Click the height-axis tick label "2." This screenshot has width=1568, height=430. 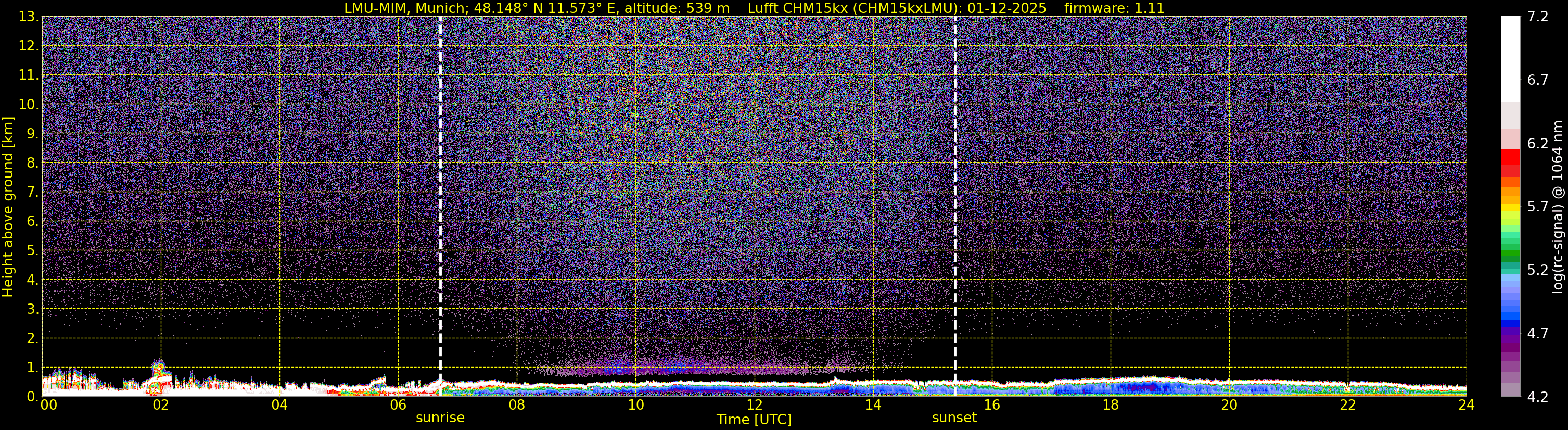(33, 338)
